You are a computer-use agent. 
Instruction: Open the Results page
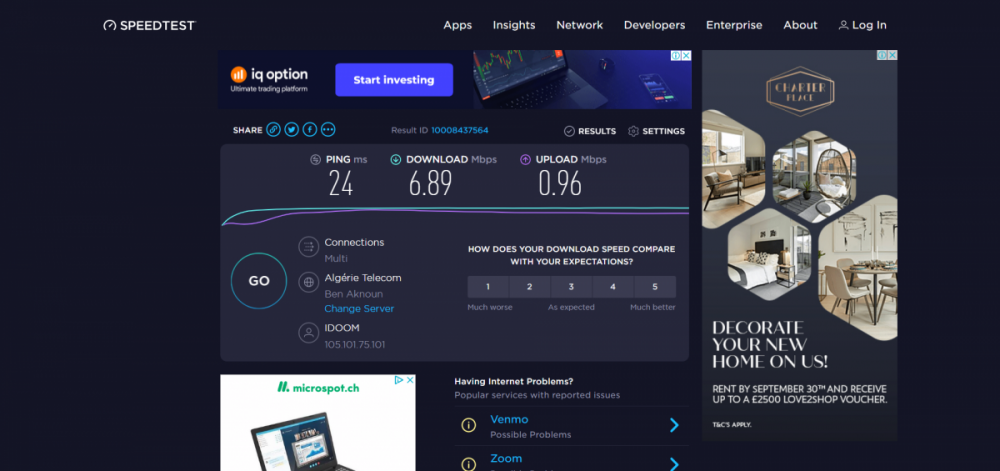pos(590,131)
